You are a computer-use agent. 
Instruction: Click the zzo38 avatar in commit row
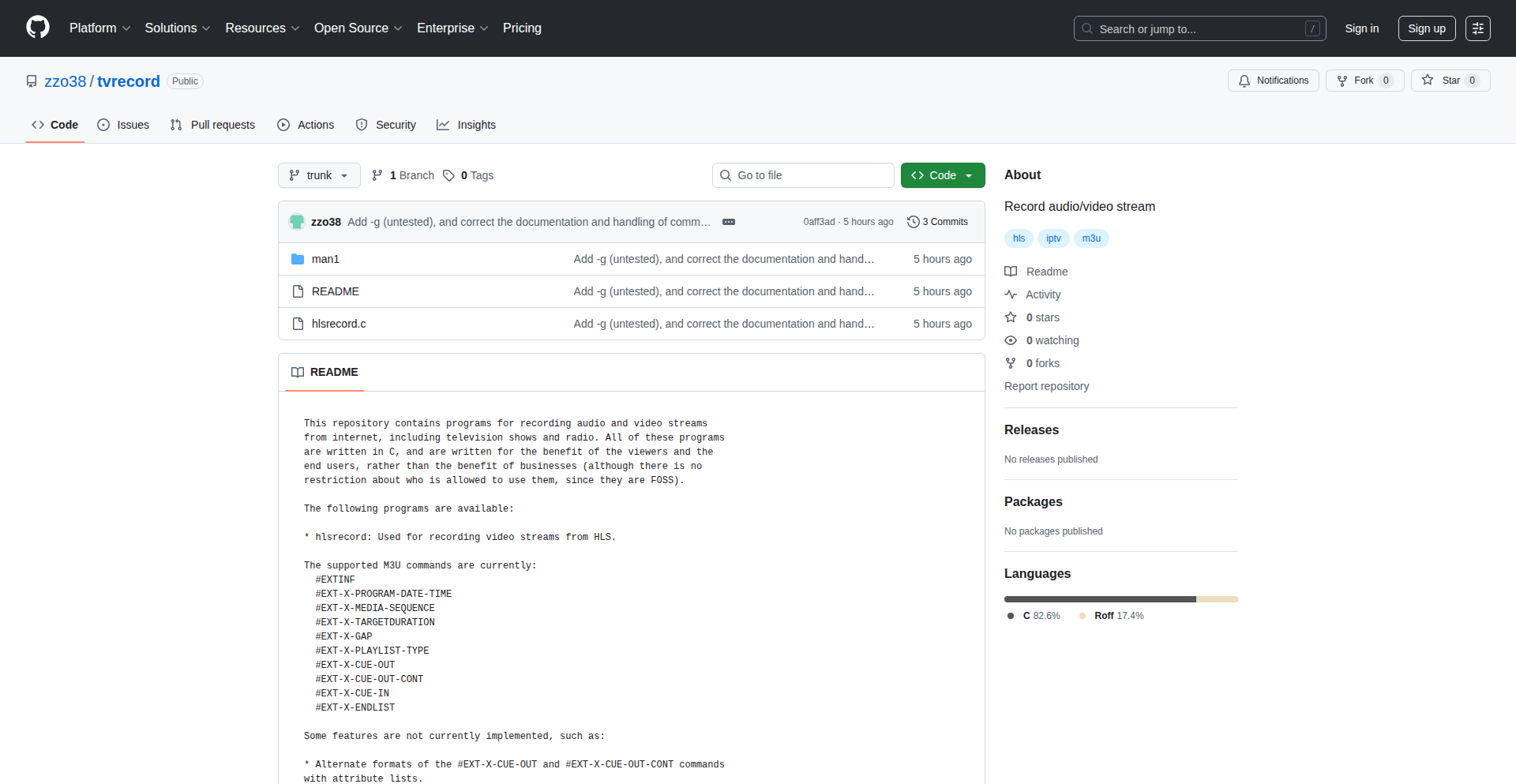(297, 222)
